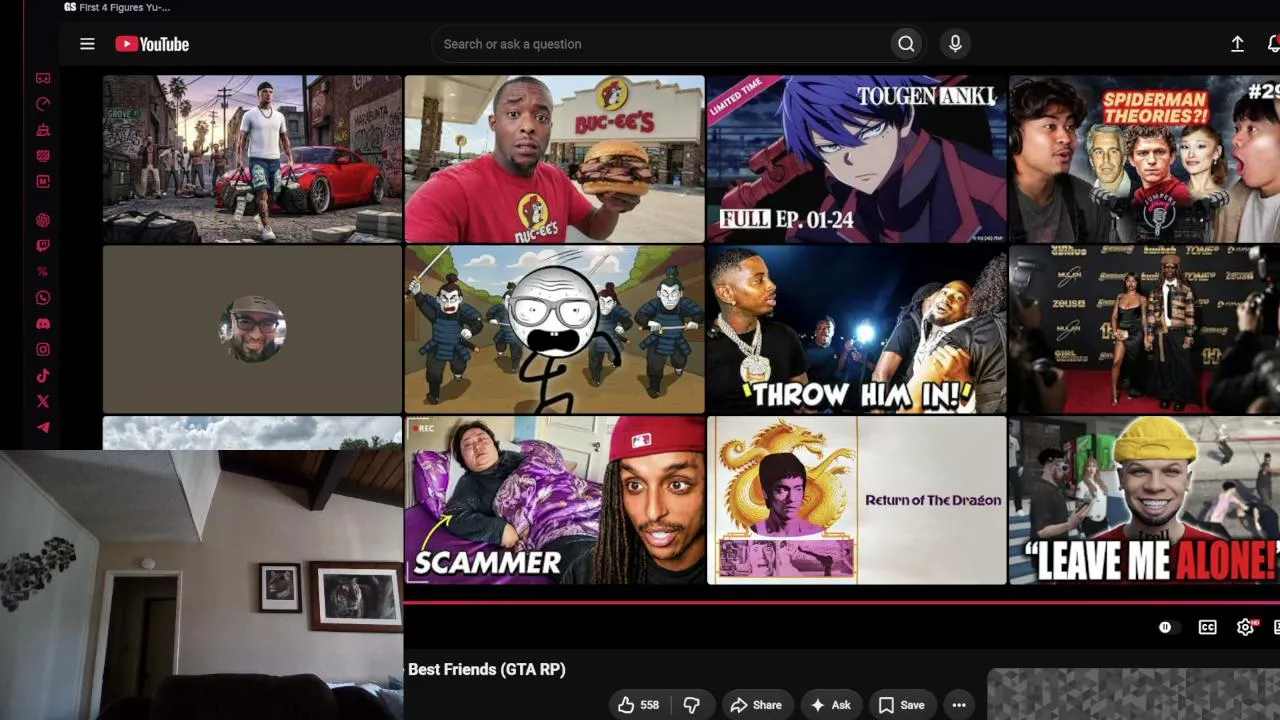
Task: Open ChatGPT from the sidebar
Action: (x=43, y=220)
